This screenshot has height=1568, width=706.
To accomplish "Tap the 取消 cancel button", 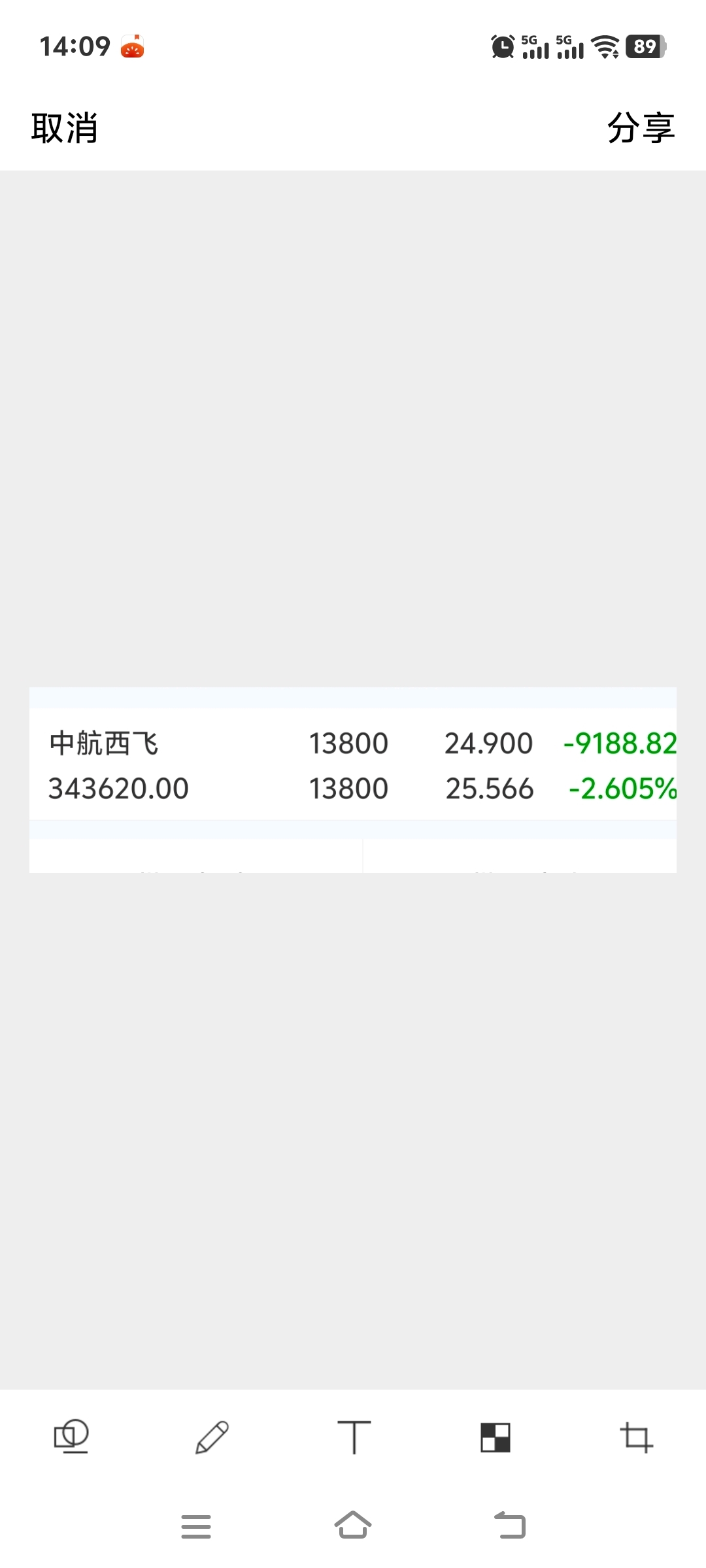I will tap(65, 127).
